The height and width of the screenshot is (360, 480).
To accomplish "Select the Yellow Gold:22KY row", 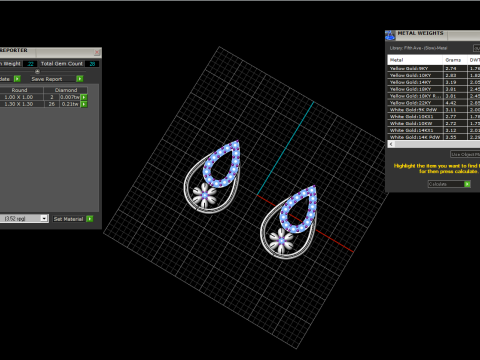I will [434, 103].
